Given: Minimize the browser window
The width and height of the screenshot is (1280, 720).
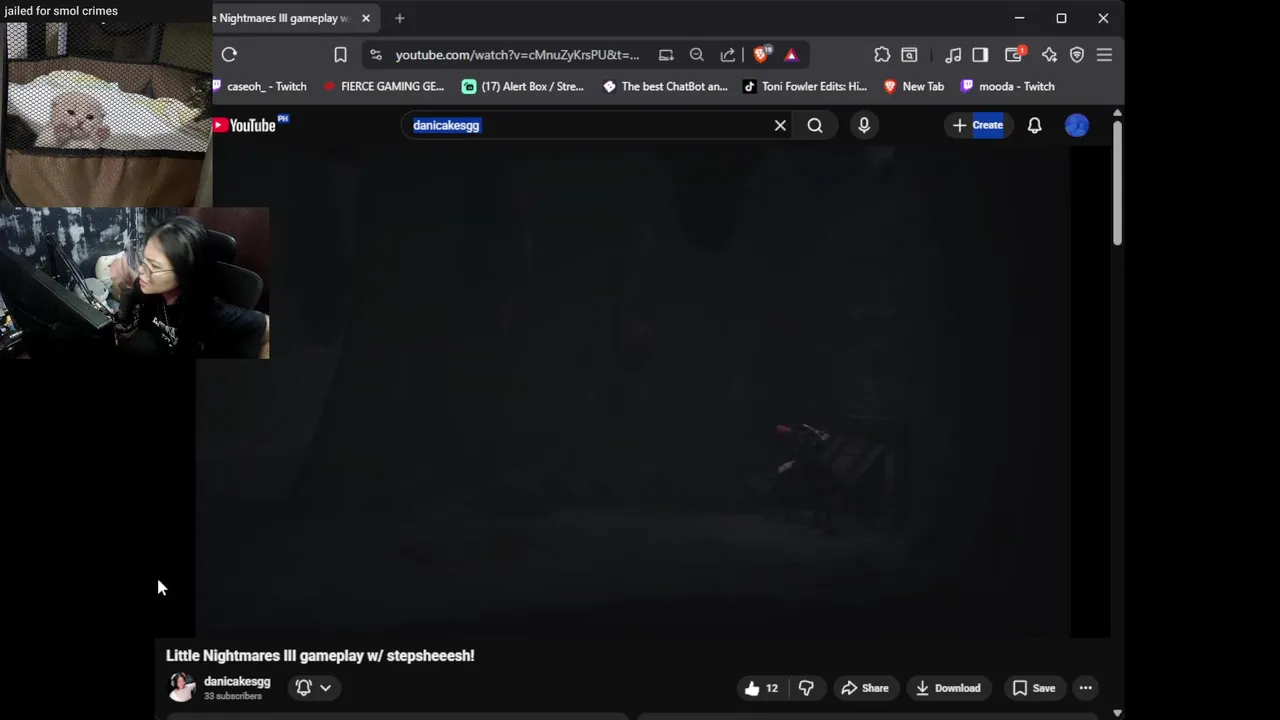Looking at the screenshot, I should (1019, 18).
